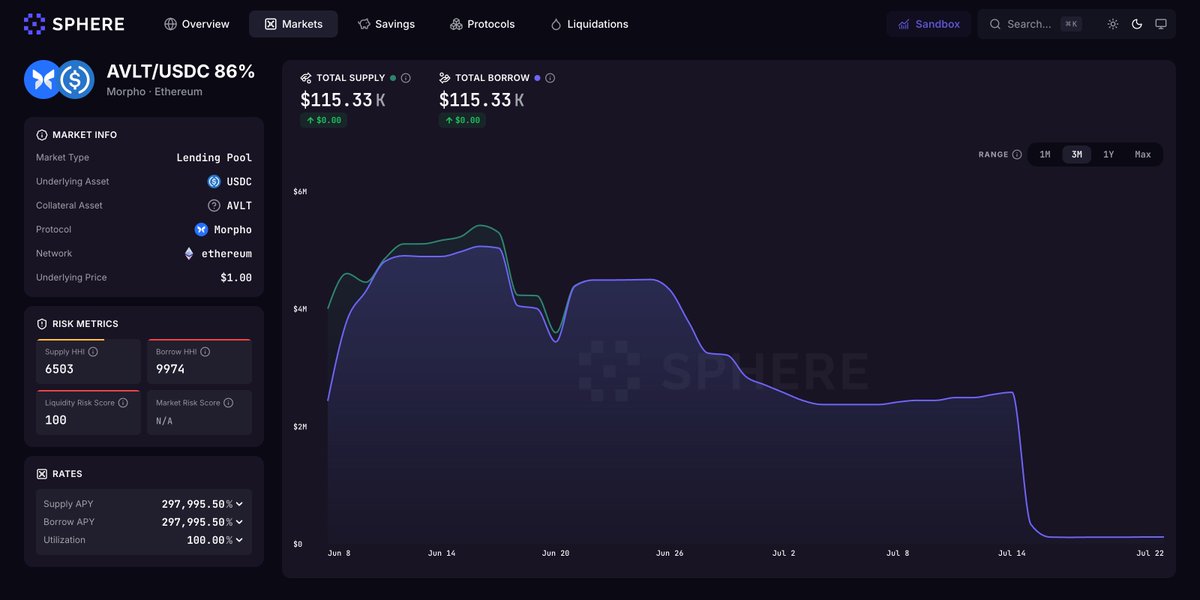
Task: Set chart range to 3M
Action: tap(1077, 155)
